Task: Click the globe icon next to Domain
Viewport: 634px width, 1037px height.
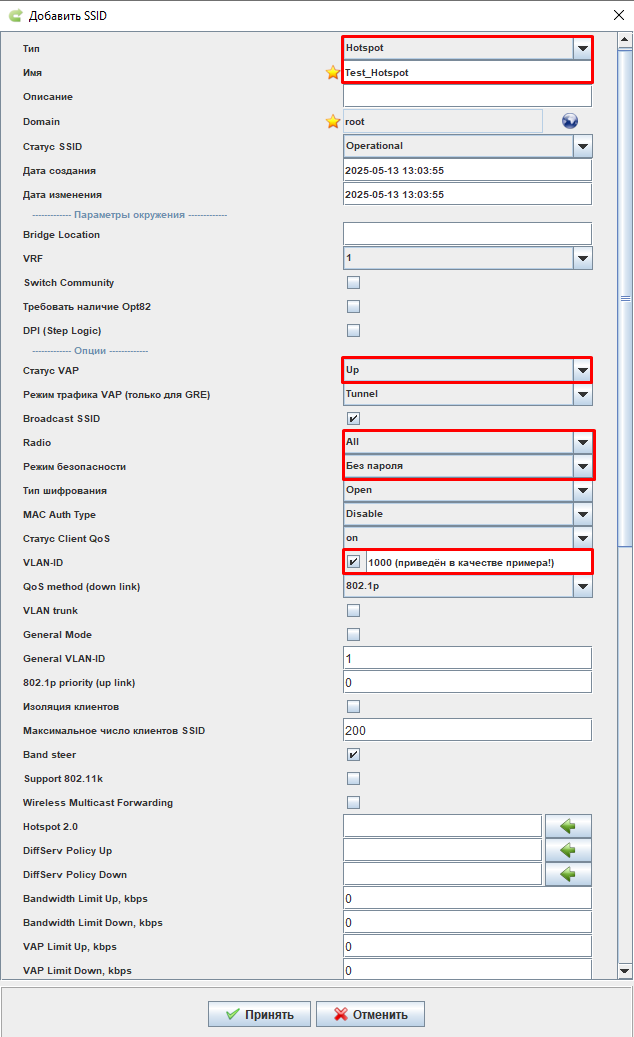Action: pyautogui.click(x=570, y=122)
